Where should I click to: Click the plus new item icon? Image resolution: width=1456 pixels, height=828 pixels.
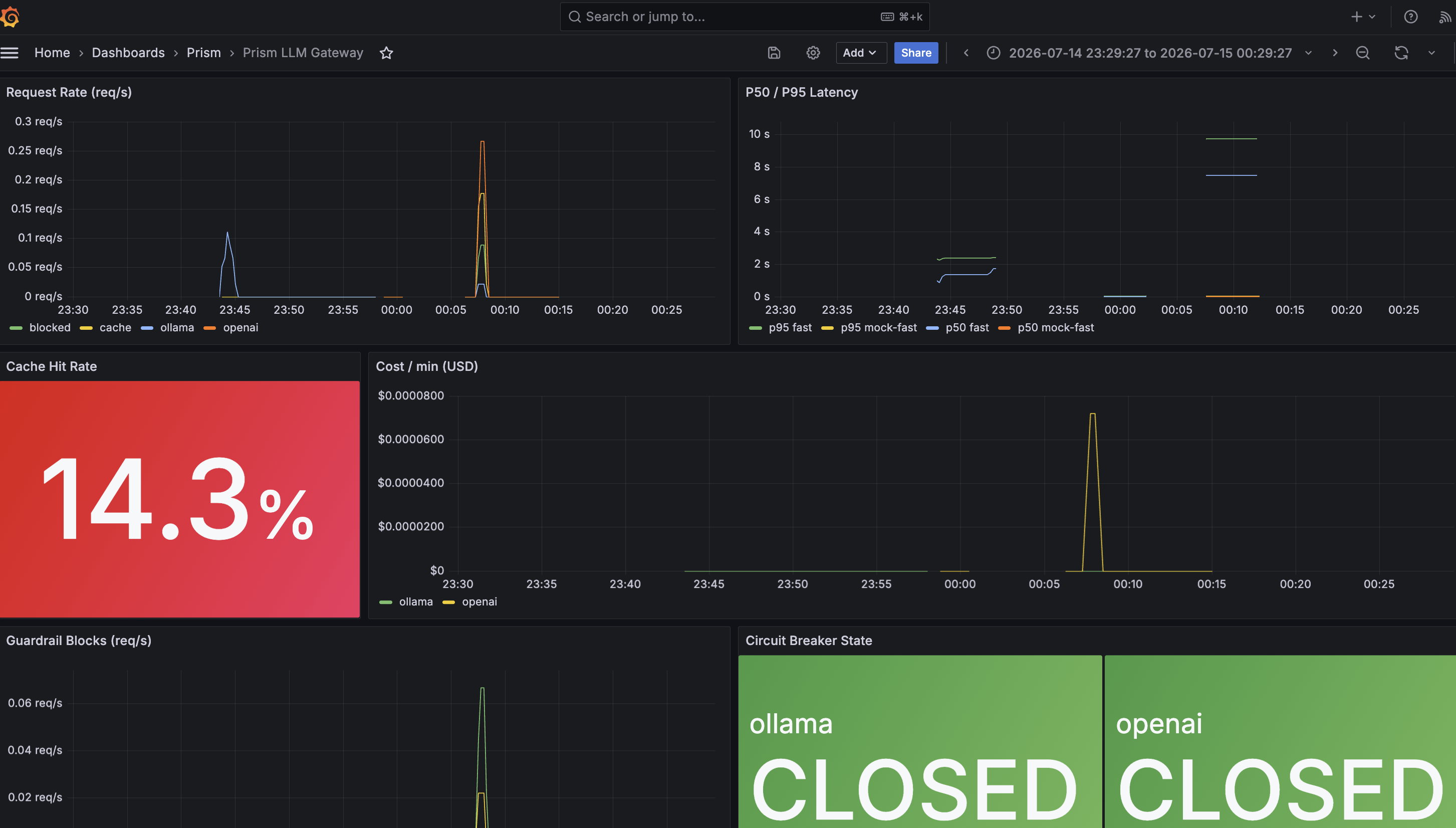point(1357,17)
